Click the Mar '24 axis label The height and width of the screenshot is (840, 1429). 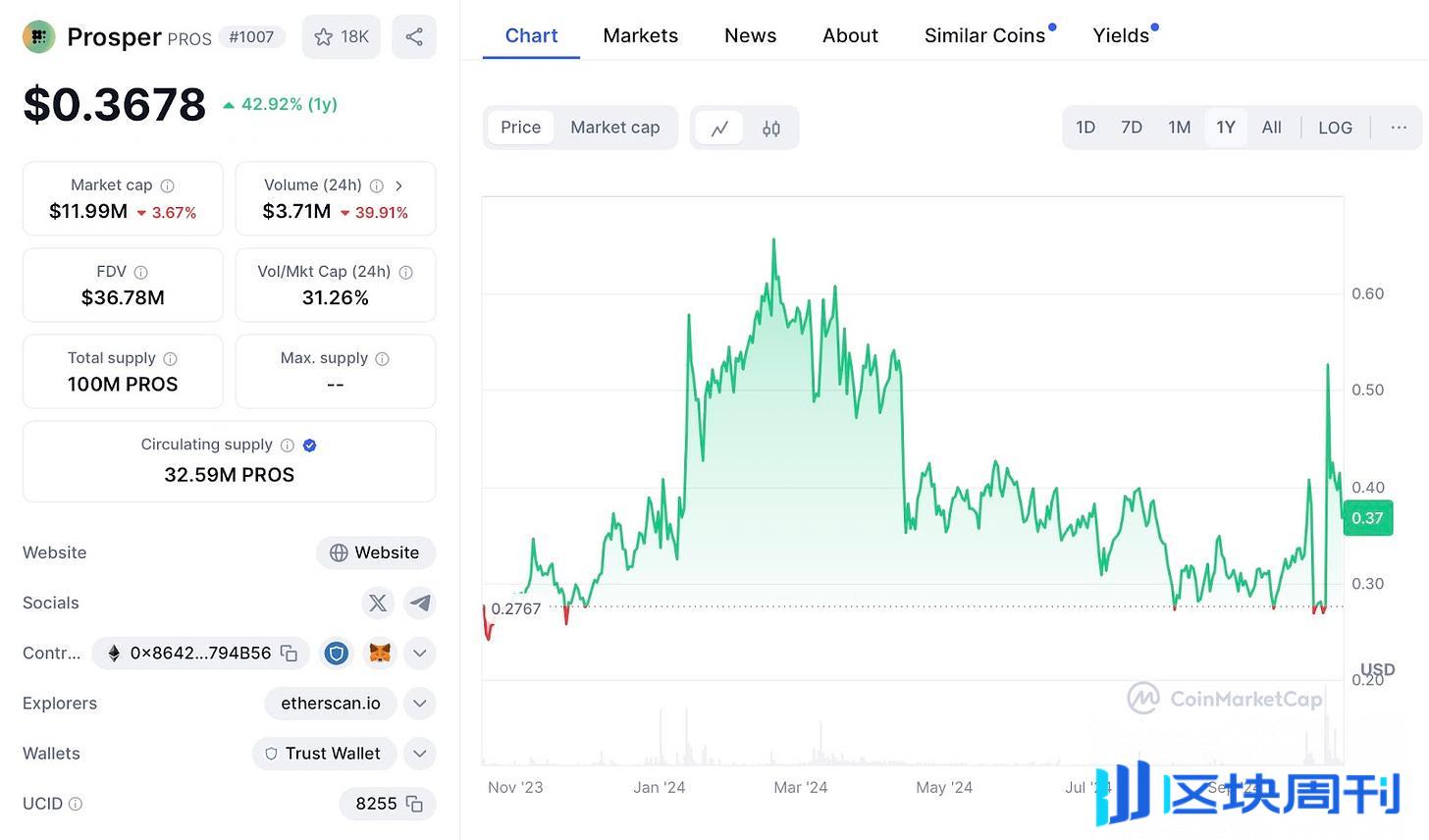pyautogui.click(x=801, y=787)
